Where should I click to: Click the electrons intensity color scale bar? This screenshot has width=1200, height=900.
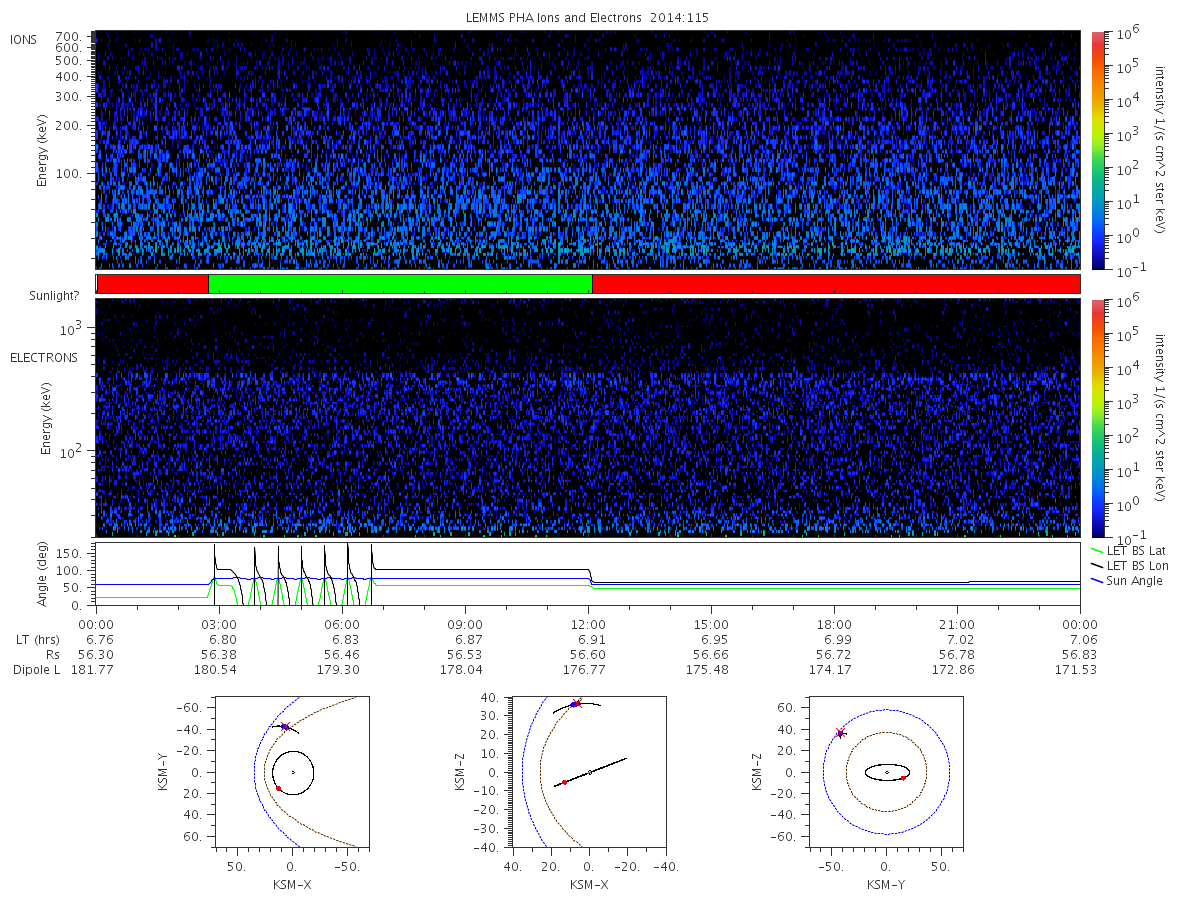(x=1097, y=418)
